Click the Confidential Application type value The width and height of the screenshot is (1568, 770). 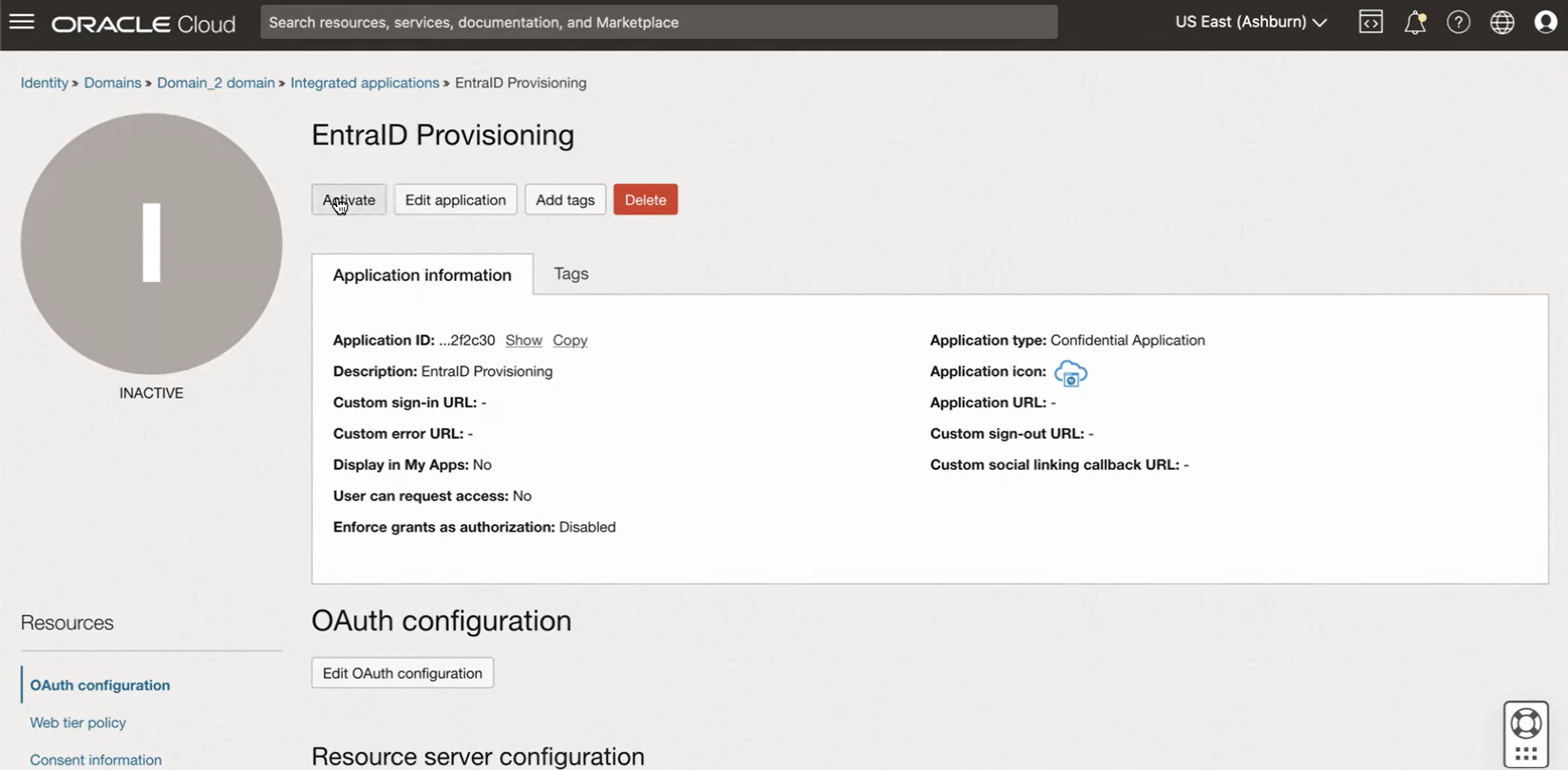tap(1127, 340)
